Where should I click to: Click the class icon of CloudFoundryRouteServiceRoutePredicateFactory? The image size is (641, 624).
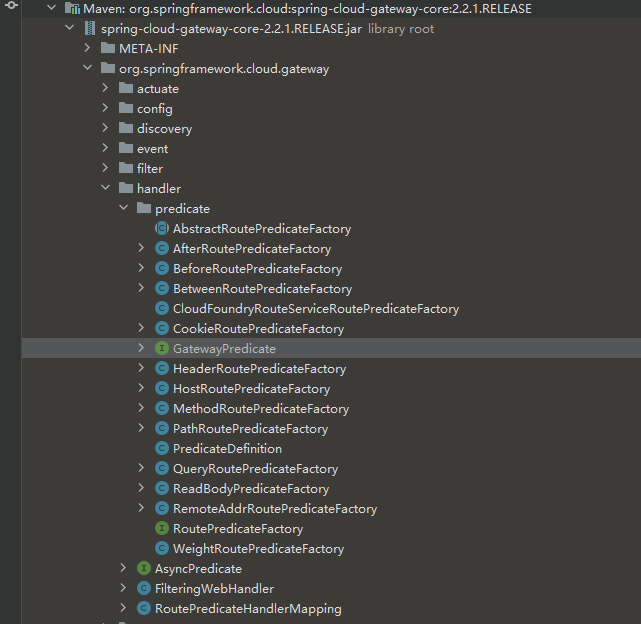pyautogui.click(x=162, y=308)
